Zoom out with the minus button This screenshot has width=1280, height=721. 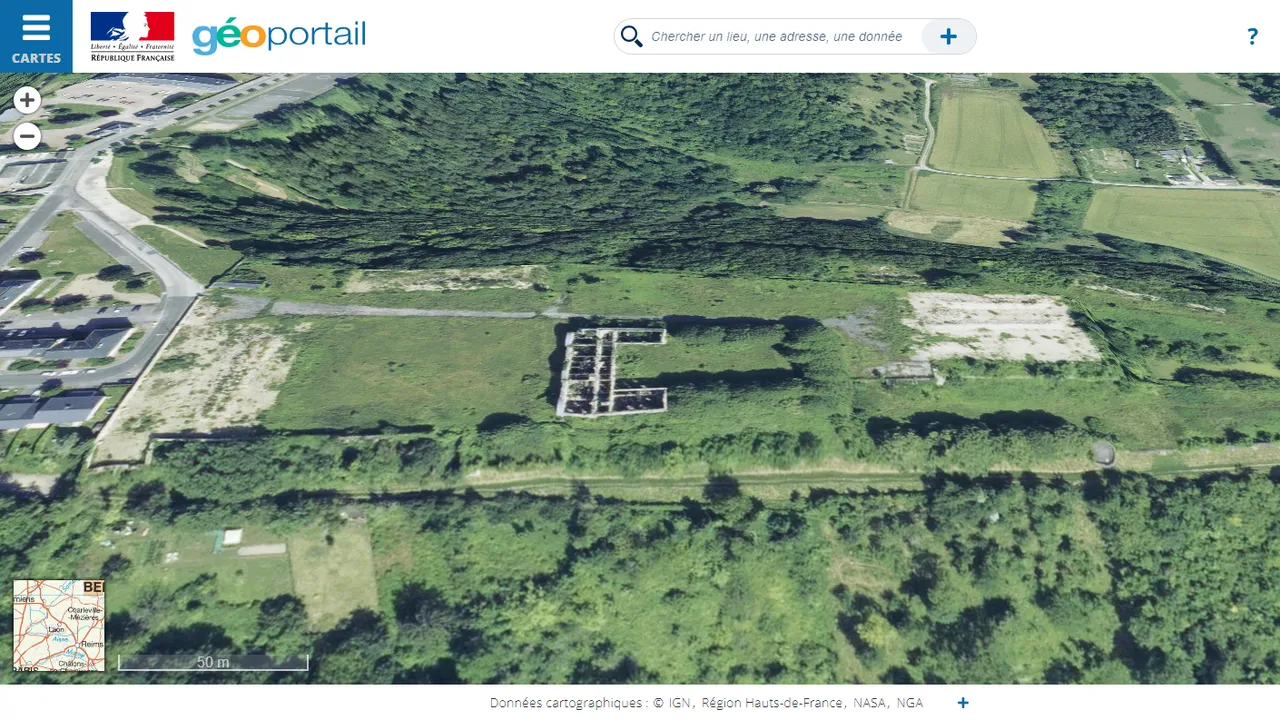(27, 136)
